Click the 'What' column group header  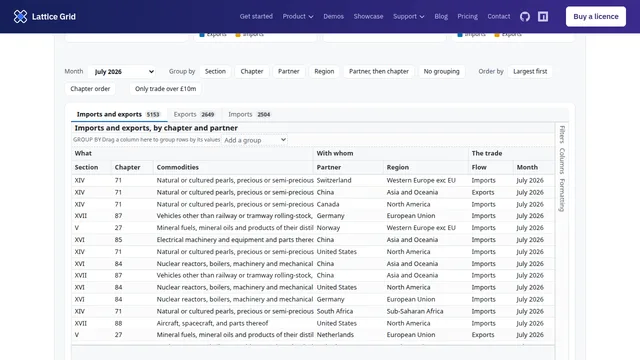192,153
